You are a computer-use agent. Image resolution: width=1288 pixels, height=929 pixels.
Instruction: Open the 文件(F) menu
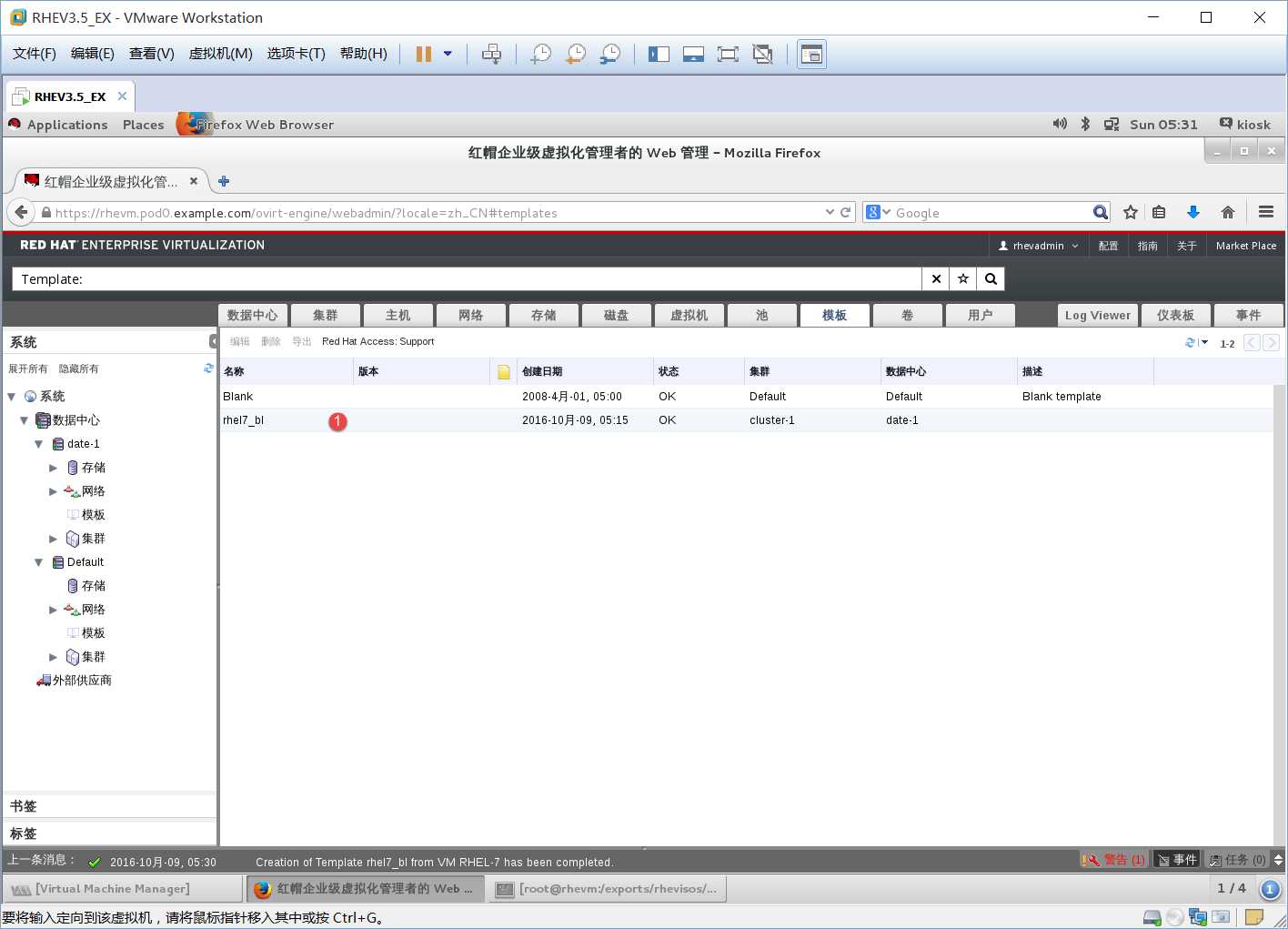click(35, 54)
